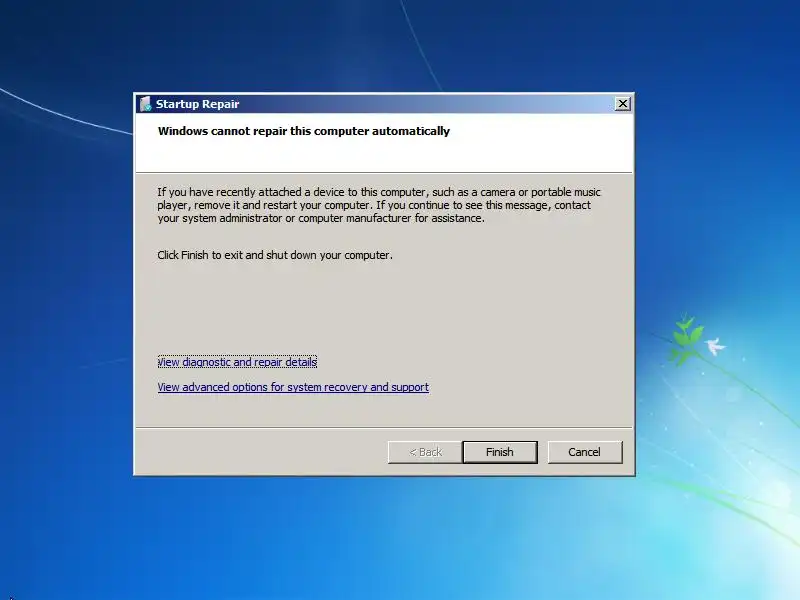Screen dimensions: 800x600
Task: Click paragraph about recently attached device
Action: pyautogui.click(x=379, y=205)
